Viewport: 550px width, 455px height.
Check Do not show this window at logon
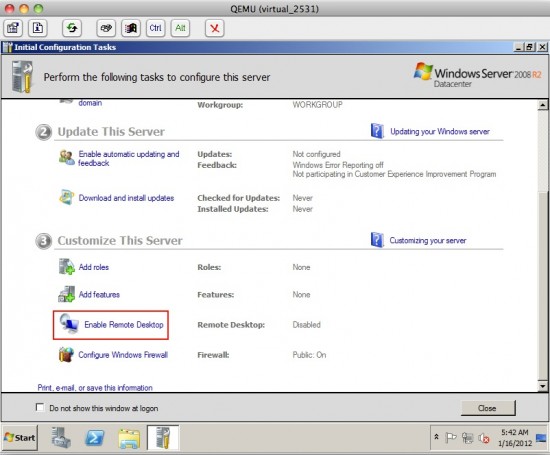point(40,407)
